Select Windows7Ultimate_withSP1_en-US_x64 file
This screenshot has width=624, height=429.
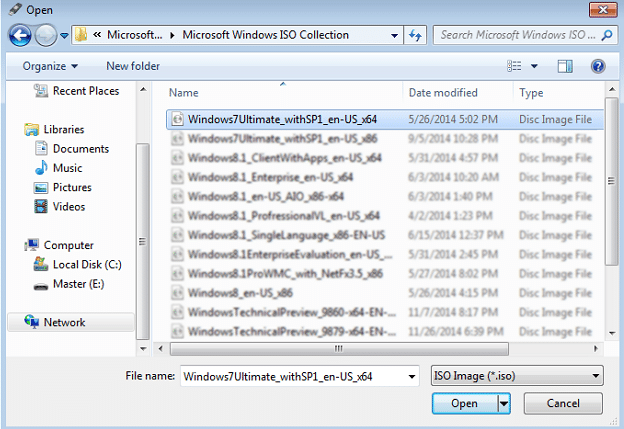pos(384,119)
